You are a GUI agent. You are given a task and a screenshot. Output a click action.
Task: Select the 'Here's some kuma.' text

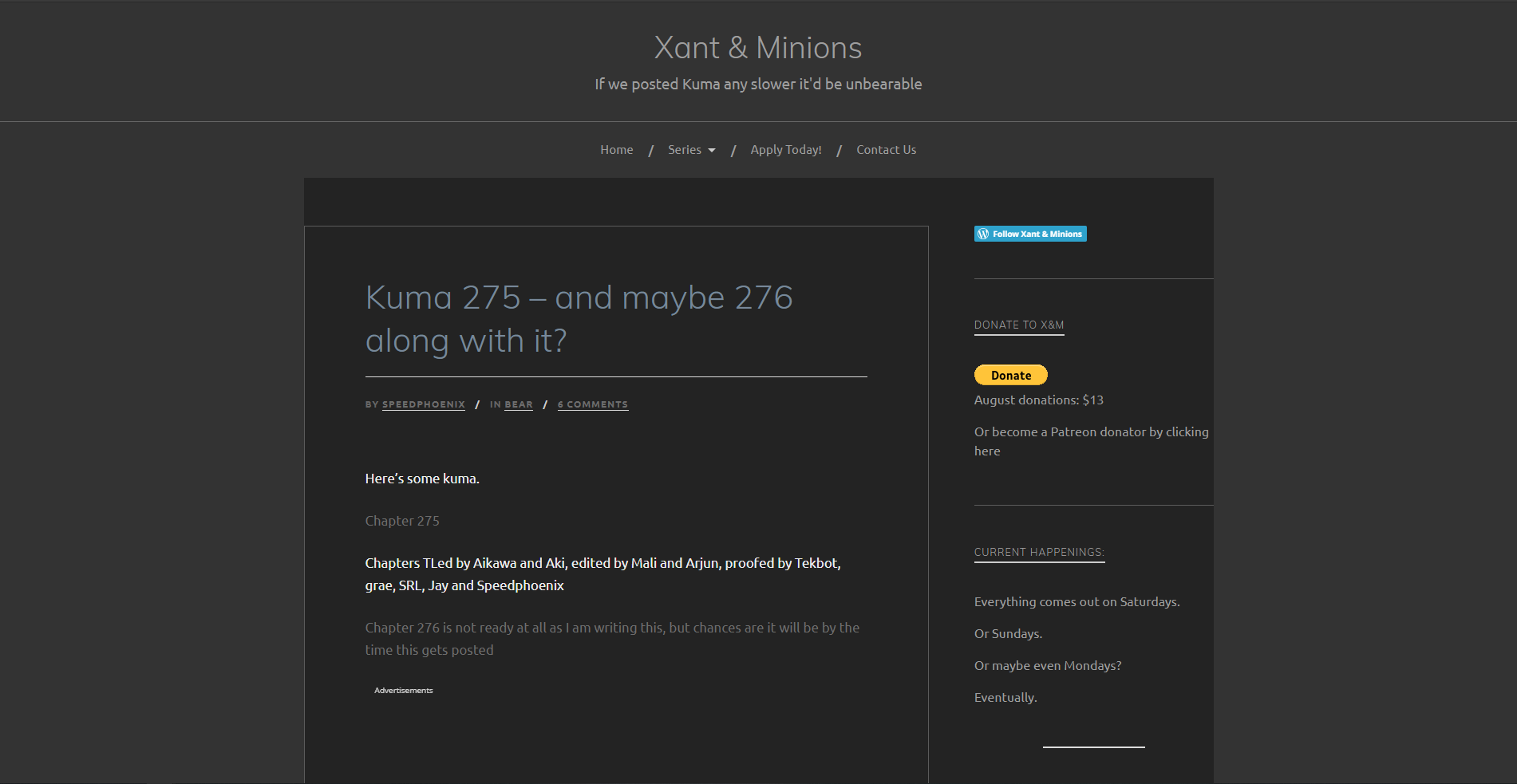(422, 479)
